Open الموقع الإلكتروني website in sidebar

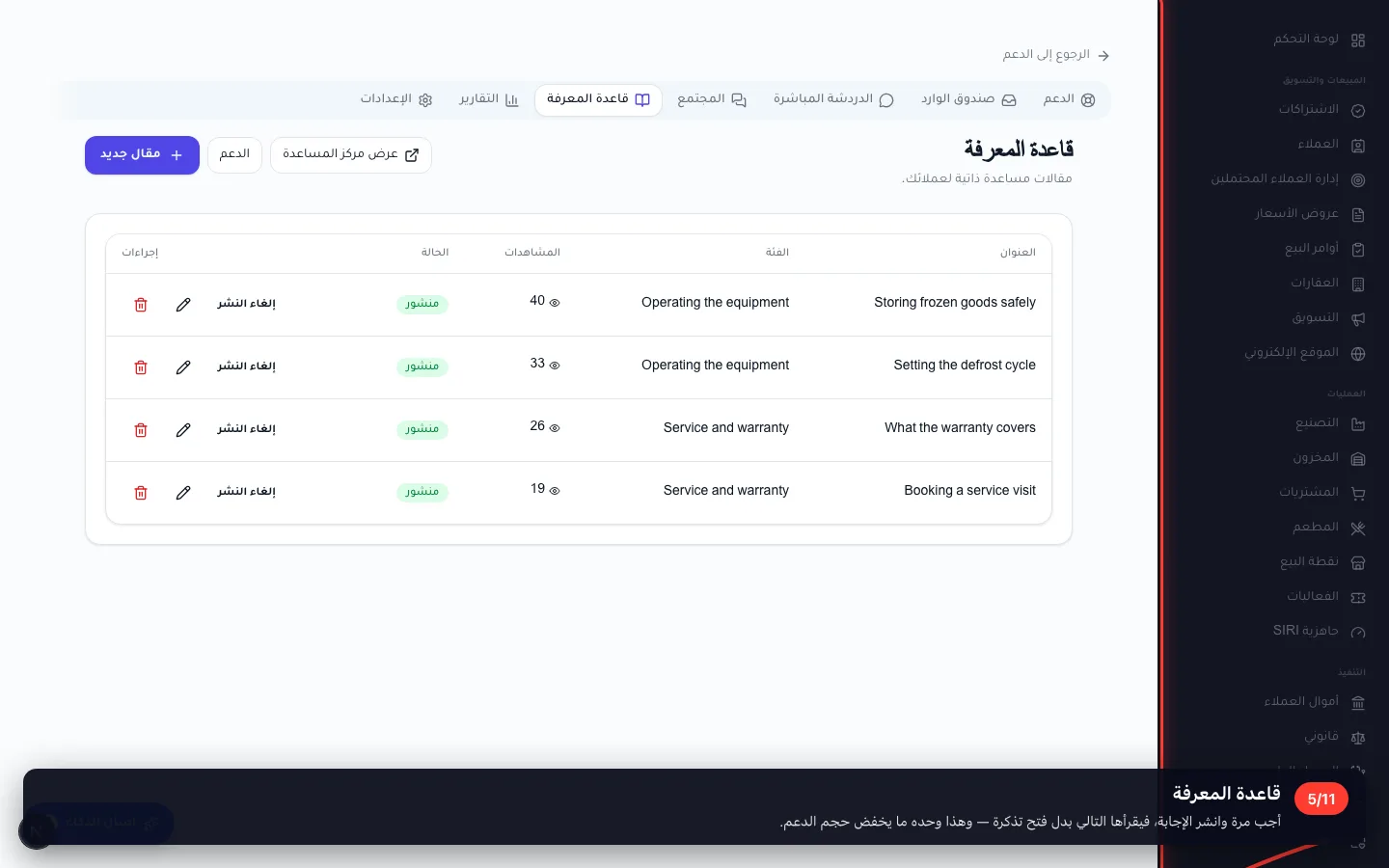[x=1304, y=353]
